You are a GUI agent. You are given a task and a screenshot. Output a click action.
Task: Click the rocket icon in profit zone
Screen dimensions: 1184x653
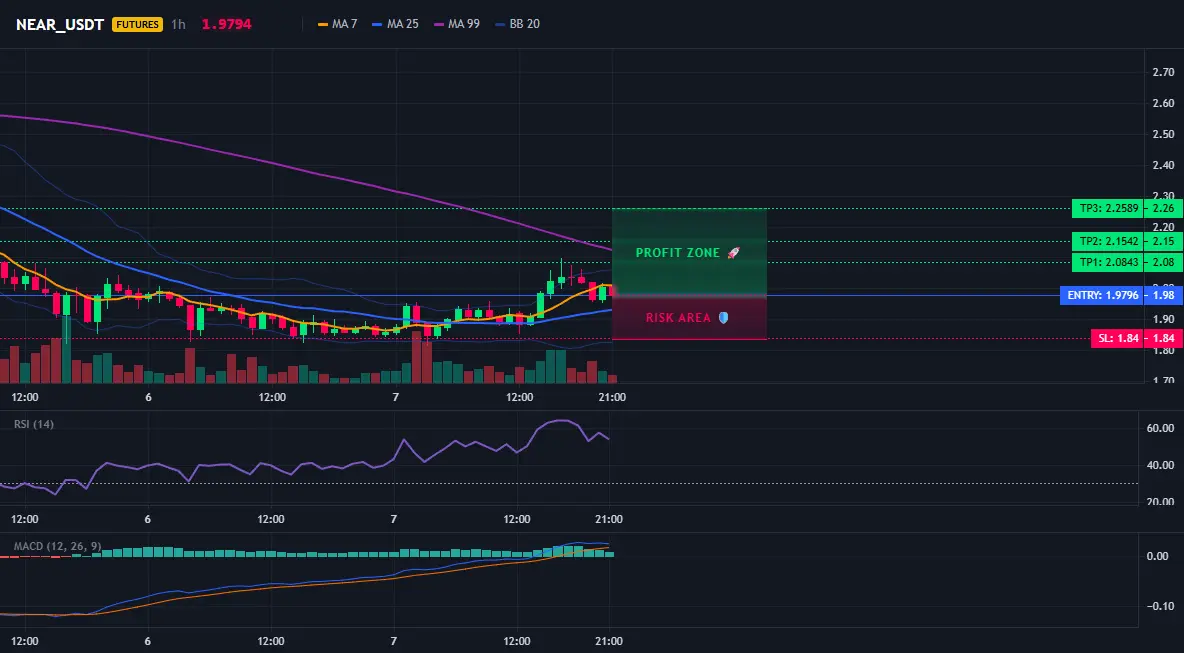[733, 253]
